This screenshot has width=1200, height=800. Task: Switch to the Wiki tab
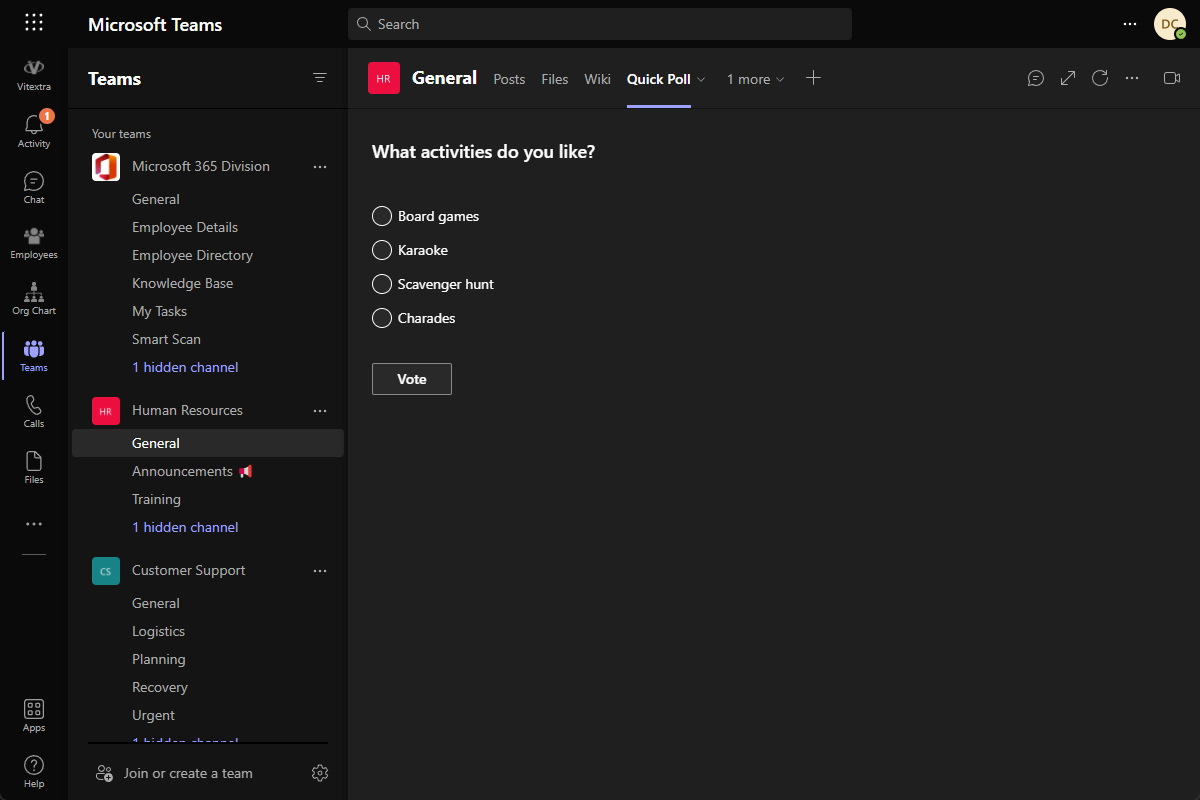click(598, 79)
